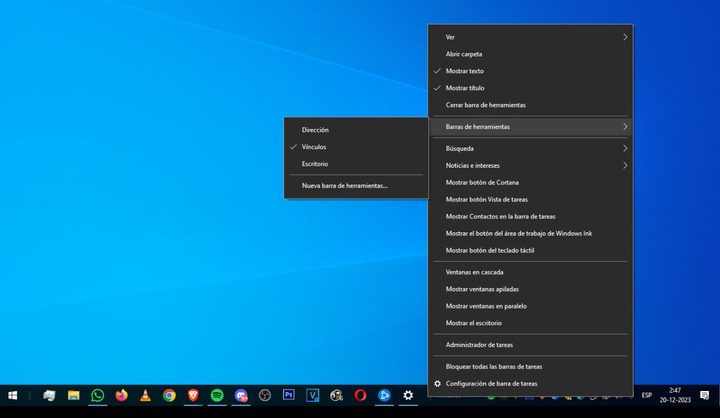The height and width of the screenshot is (418, 720).
Task: Open WhatsApp from the taskbar
Action: point(97,396)
